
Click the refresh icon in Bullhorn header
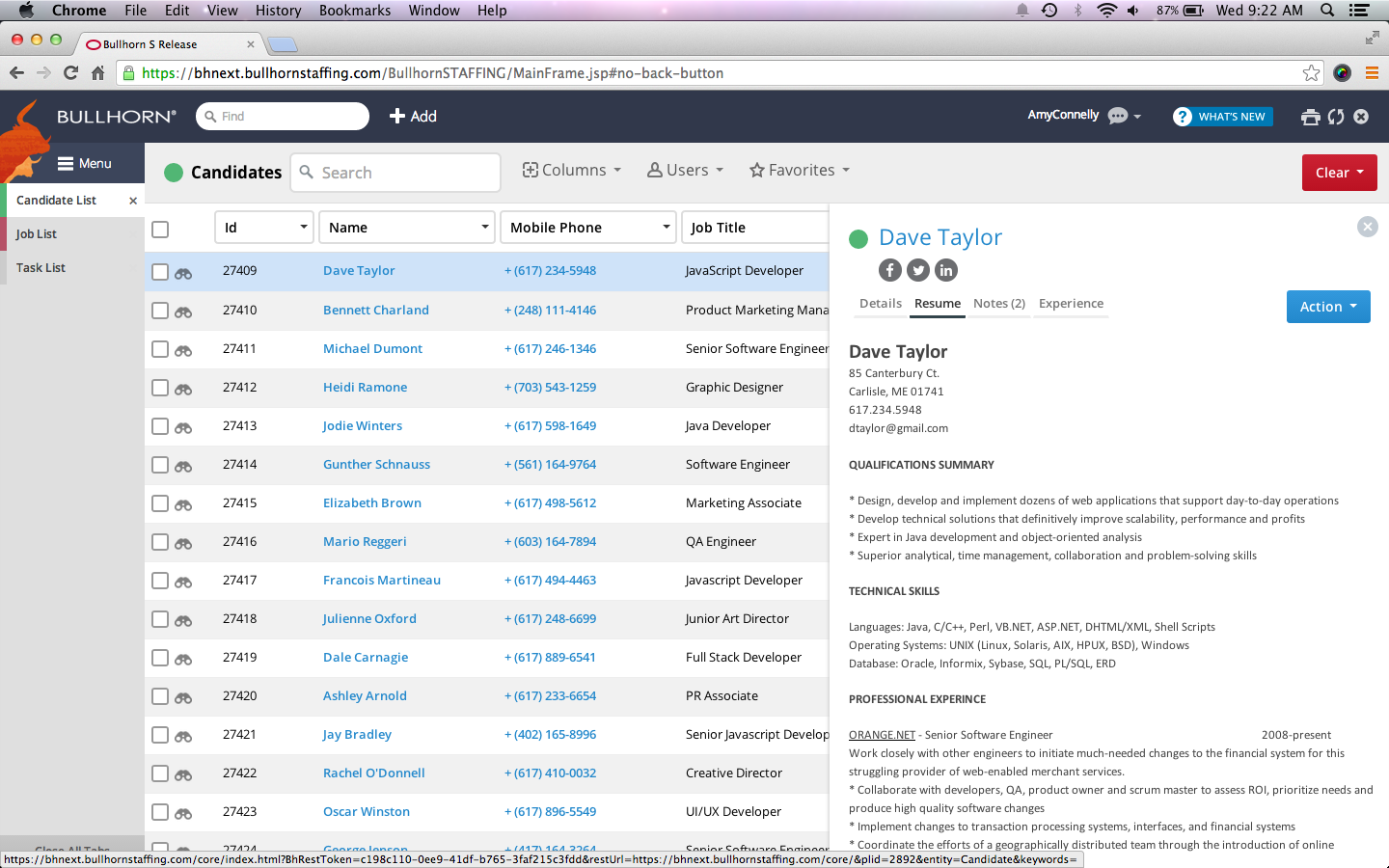1336,117
